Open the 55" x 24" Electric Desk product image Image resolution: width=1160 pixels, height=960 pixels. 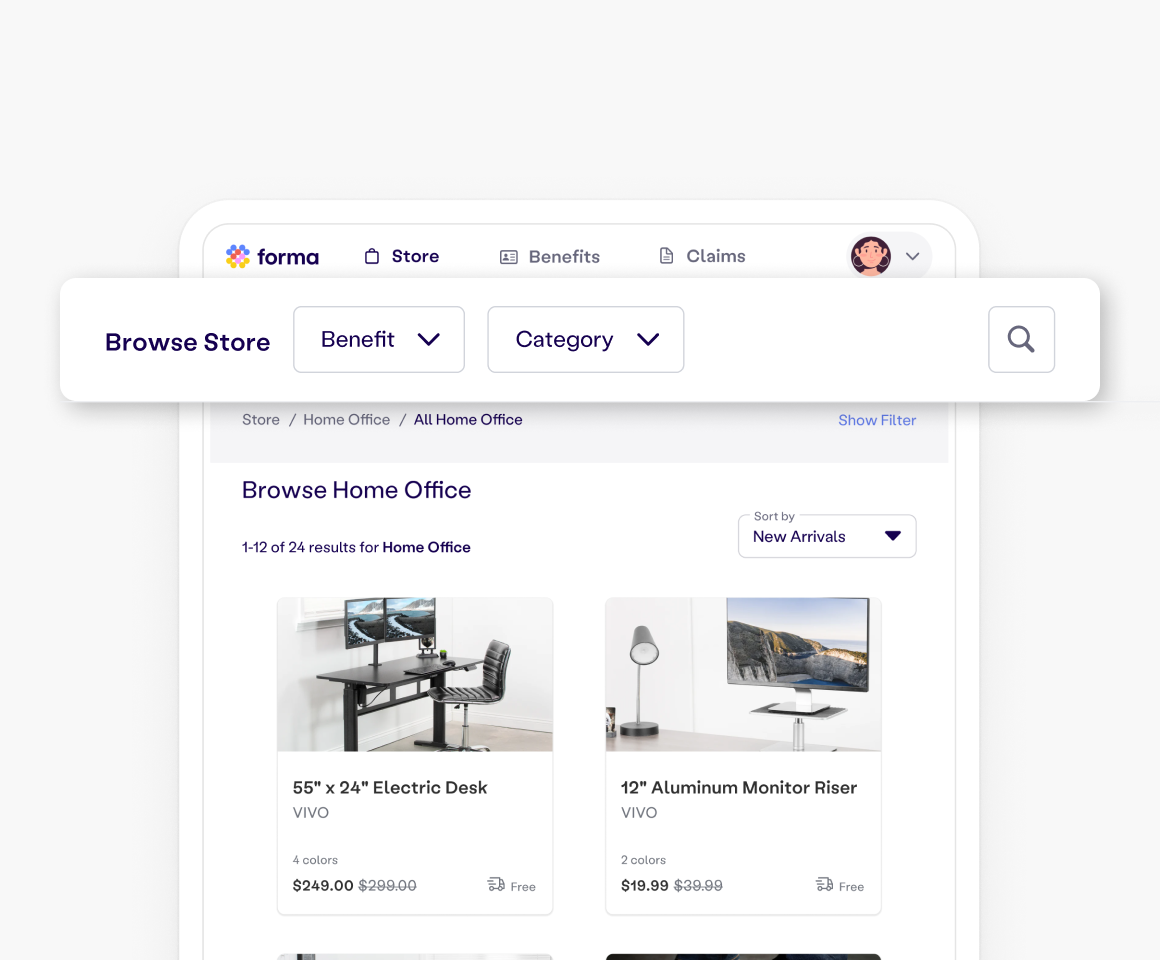pos(415,675)
